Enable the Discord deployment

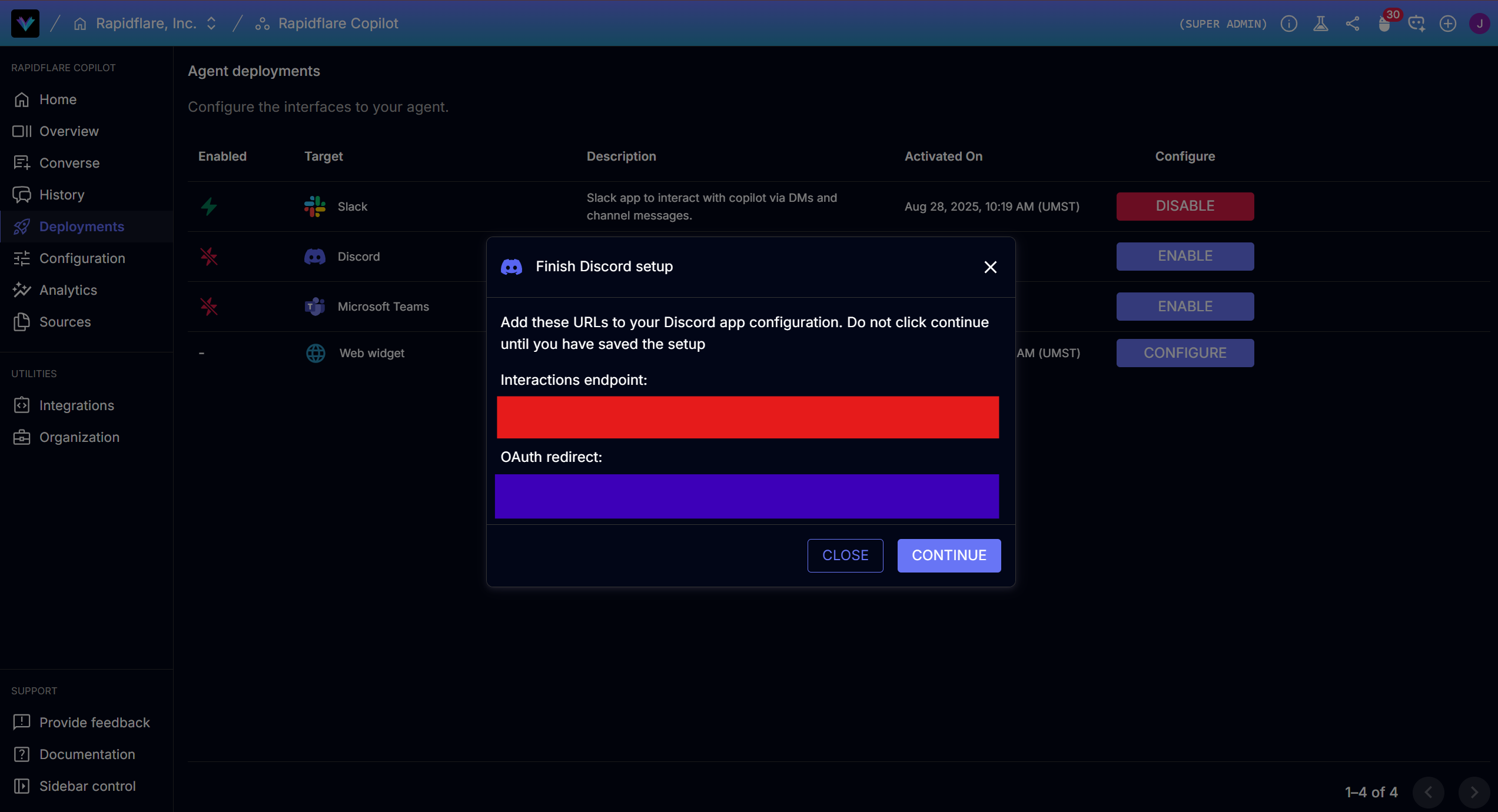1184,256
